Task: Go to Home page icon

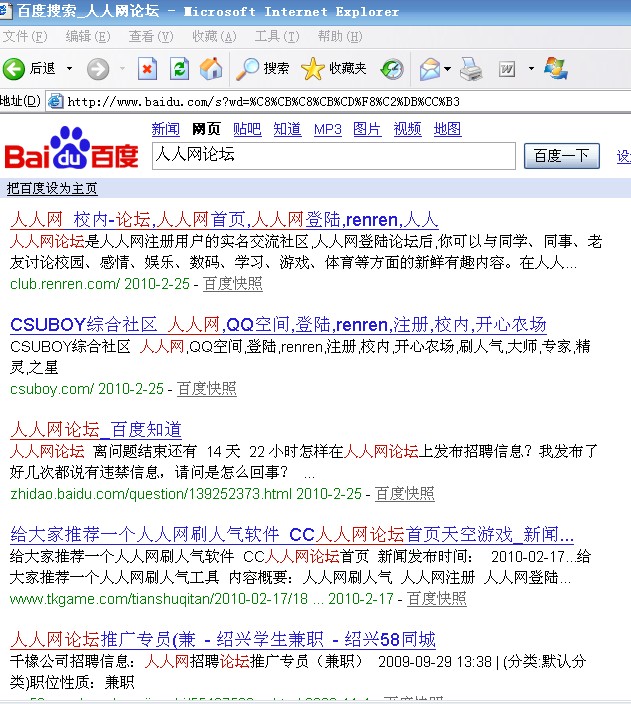Action: click(211, 68)
